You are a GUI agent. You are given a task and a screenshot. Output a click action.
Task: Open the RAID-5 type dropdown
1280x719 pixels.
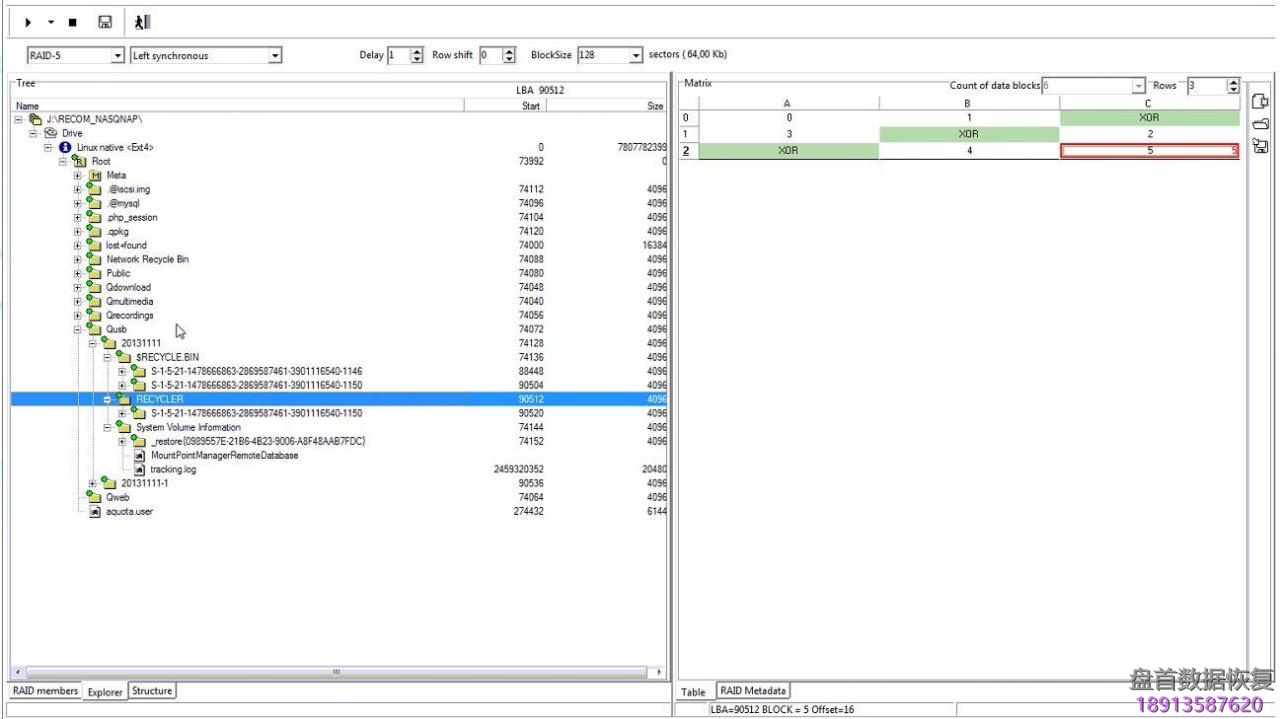pyautogui.click(x=117, y=56)
